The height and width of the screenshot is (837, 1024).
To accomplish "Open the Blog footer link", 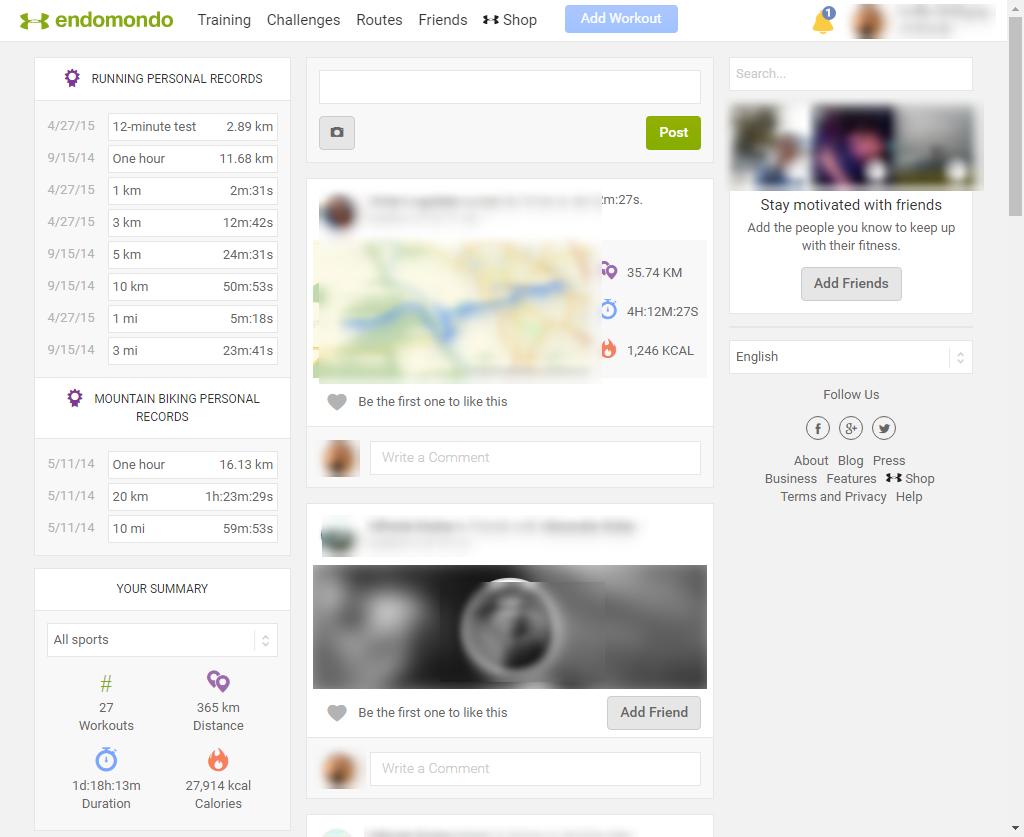I will [x=850, y=461].
